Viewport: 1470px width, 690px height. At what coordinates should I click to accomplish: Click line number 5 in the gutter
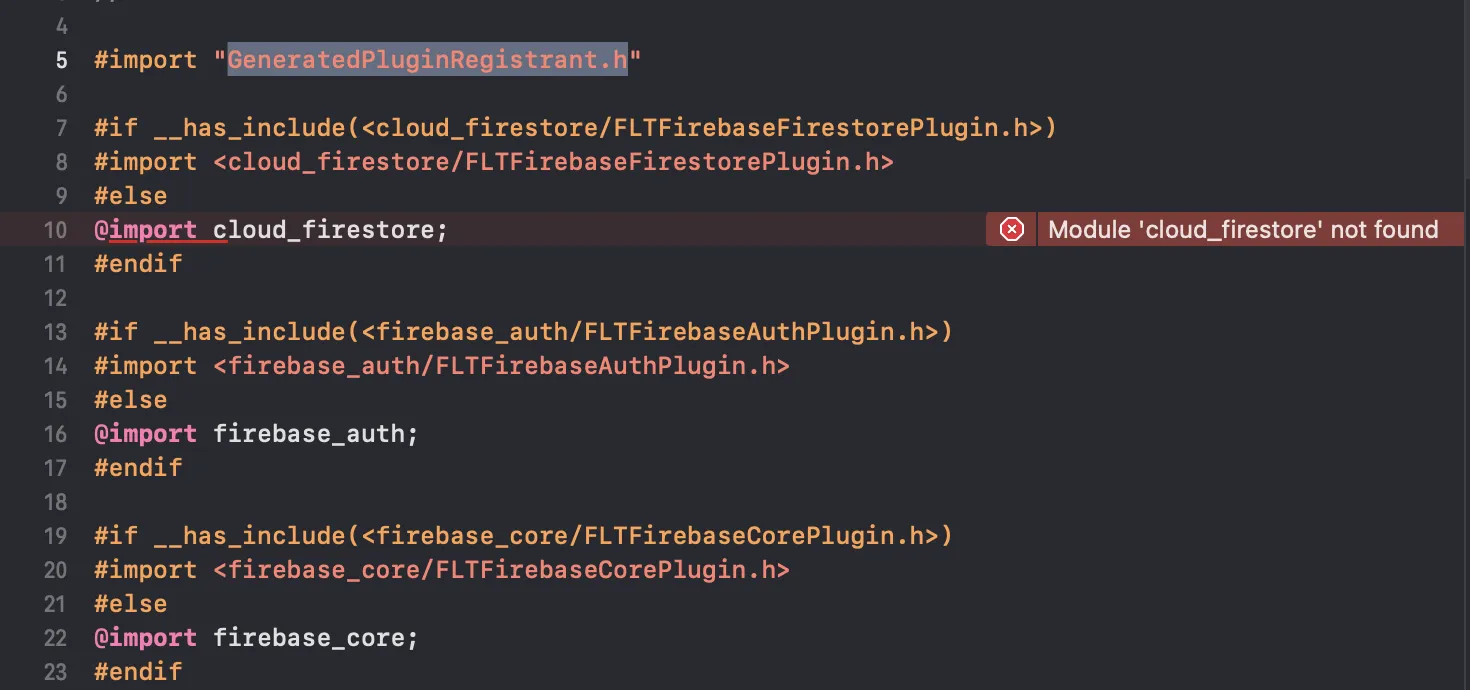(x=62, y=60)
